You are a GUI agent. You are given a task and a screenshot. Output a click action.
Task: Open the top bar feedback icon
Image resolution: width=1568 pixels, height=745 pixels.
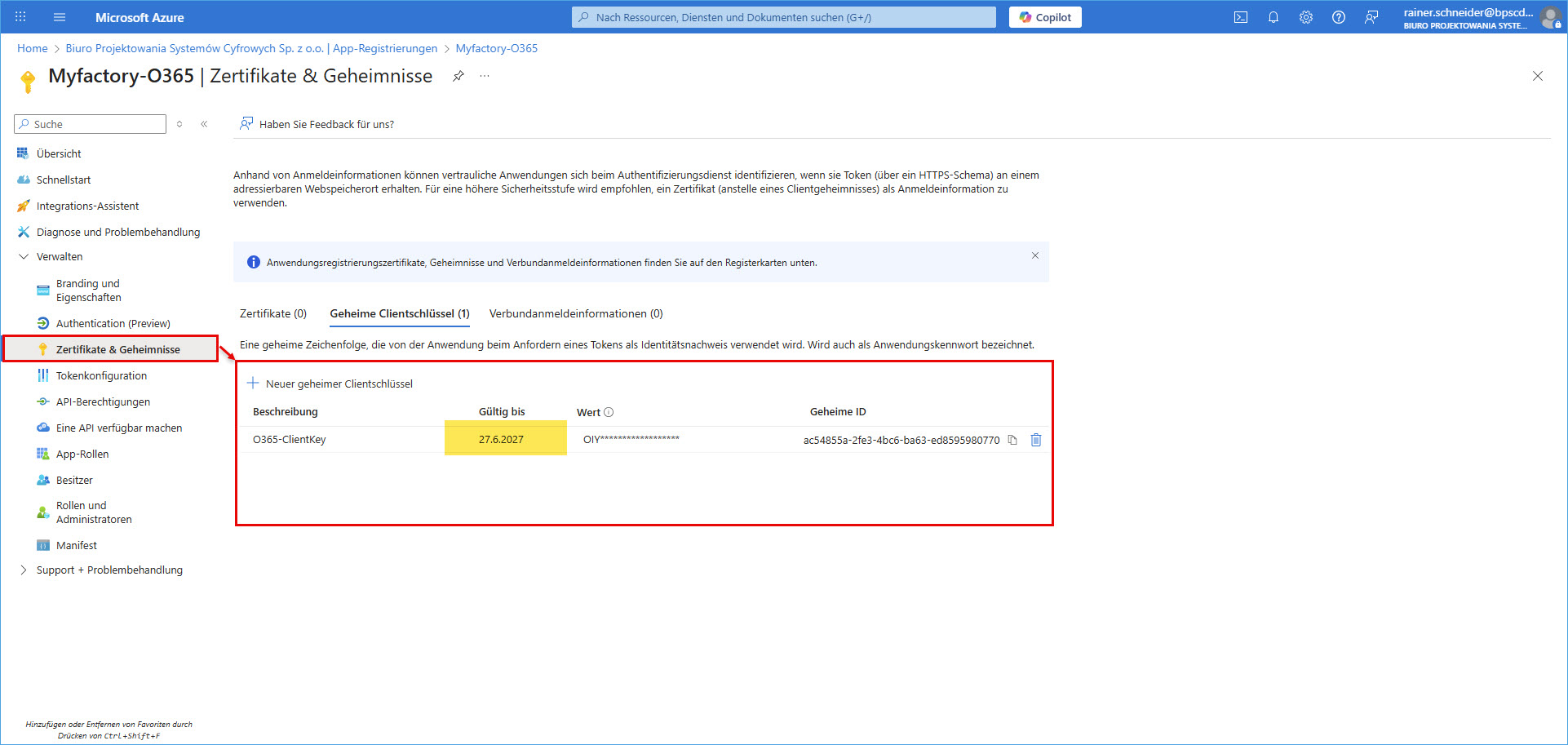1371,17
